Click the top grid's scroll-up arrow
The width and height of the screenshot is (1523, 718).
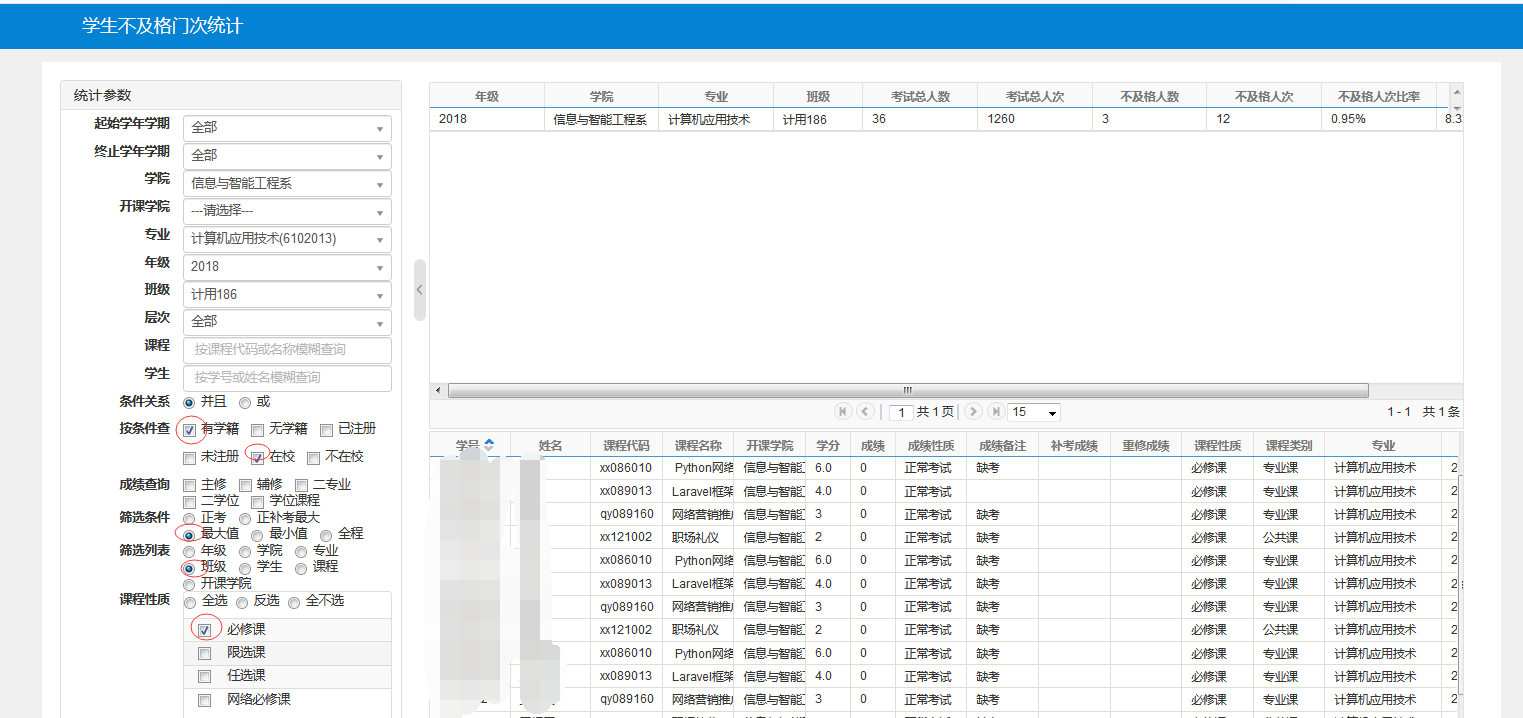[x=1456, y=90]
